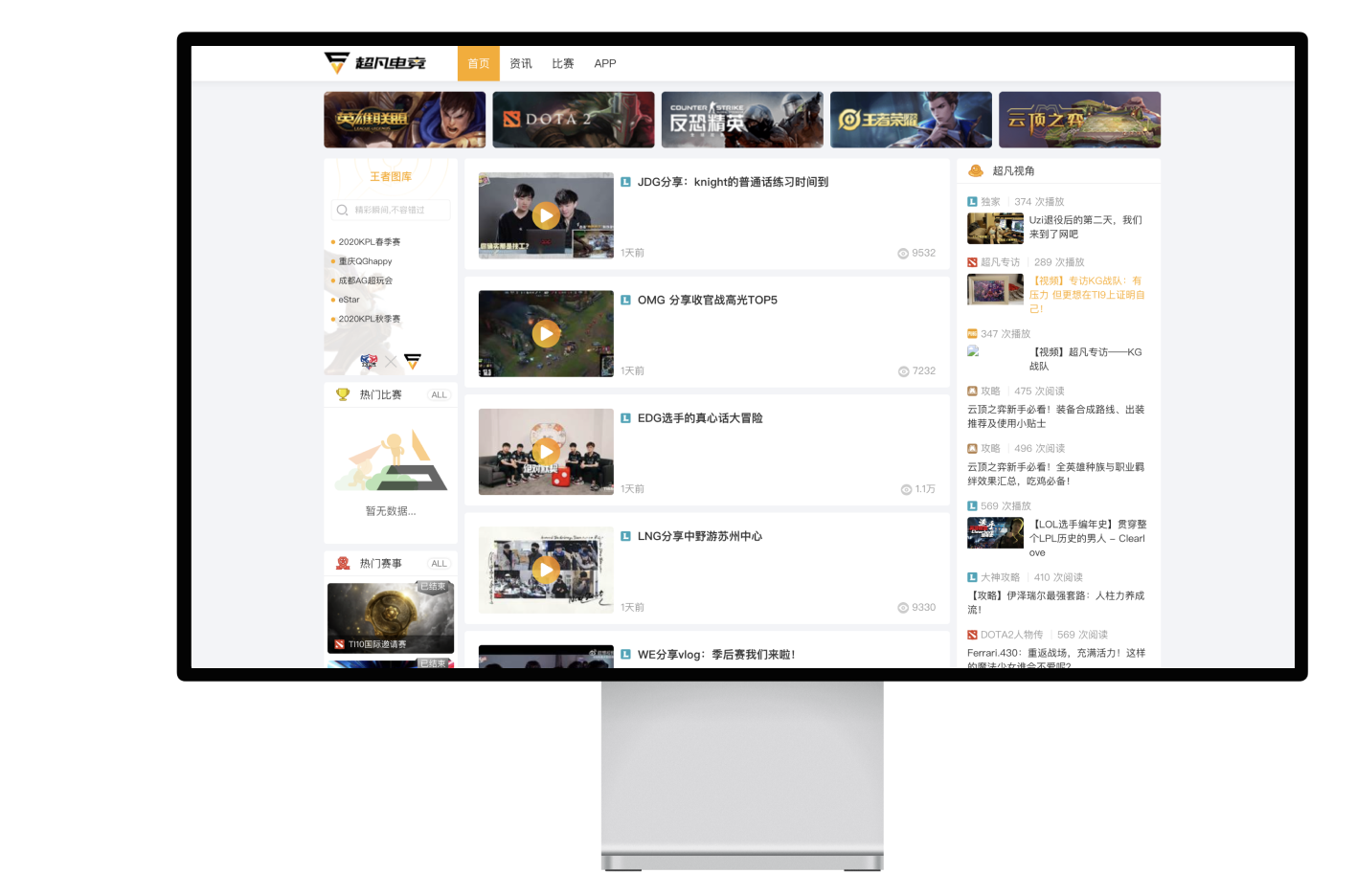Click the LoL tag icon beside WE分享vlog title
This screenshot has height=896, width=1356.
[x=625, y=655]
